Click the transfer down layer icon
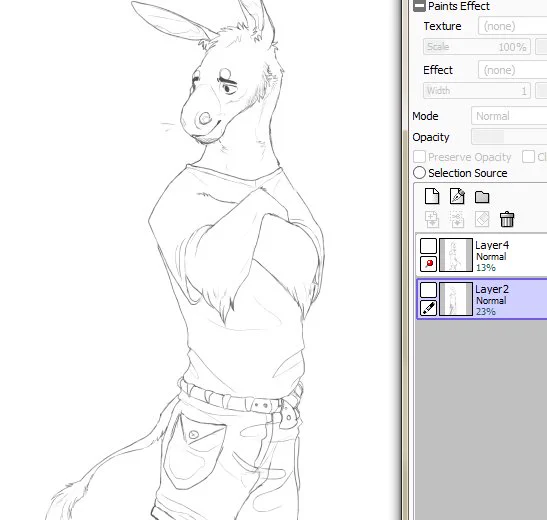Viewport: 547px width, 520px height. 432,219
